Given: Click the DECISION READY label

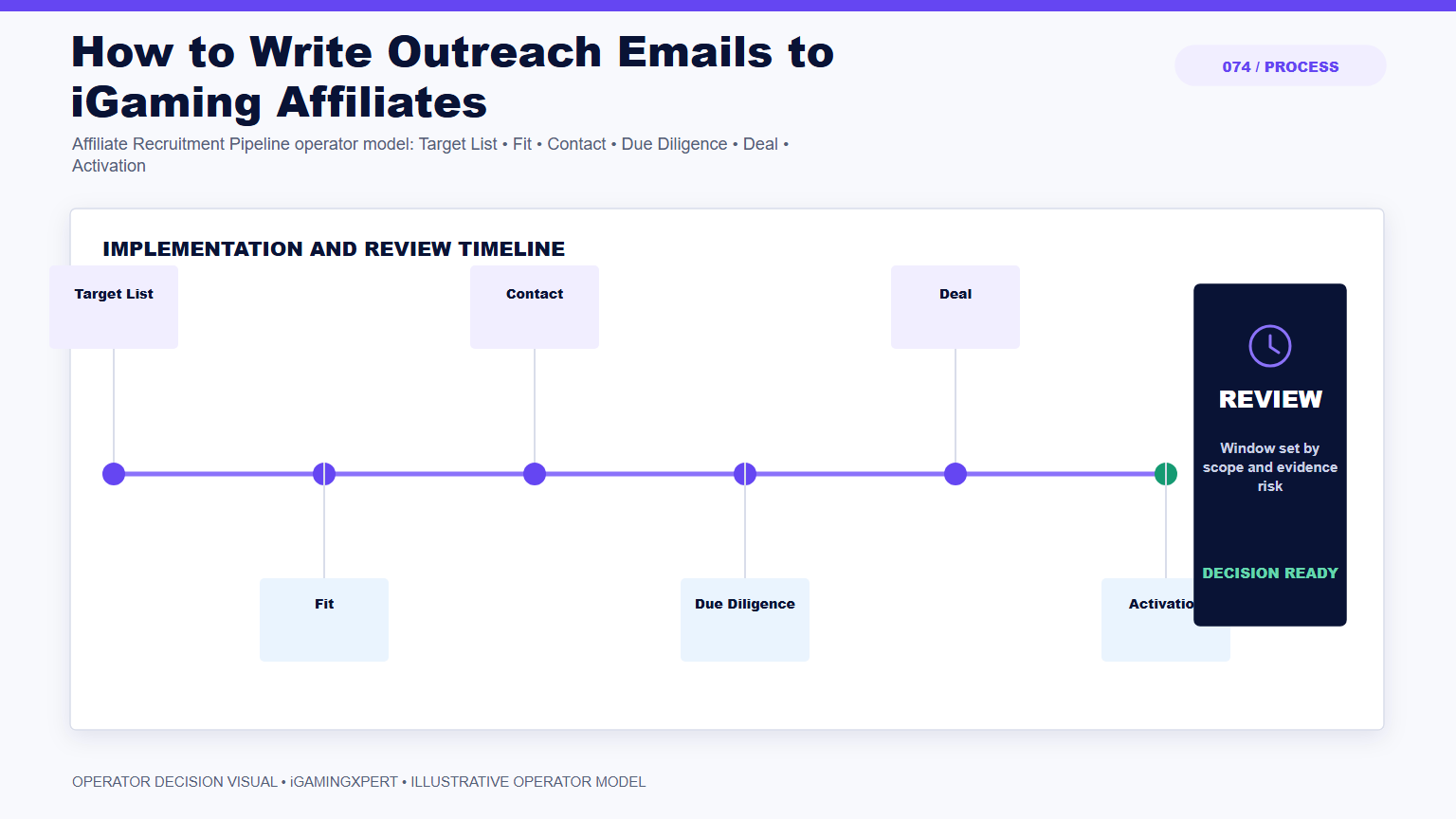Looking at the screenshot, I should pyautogui.click(x=1270, y=573).
